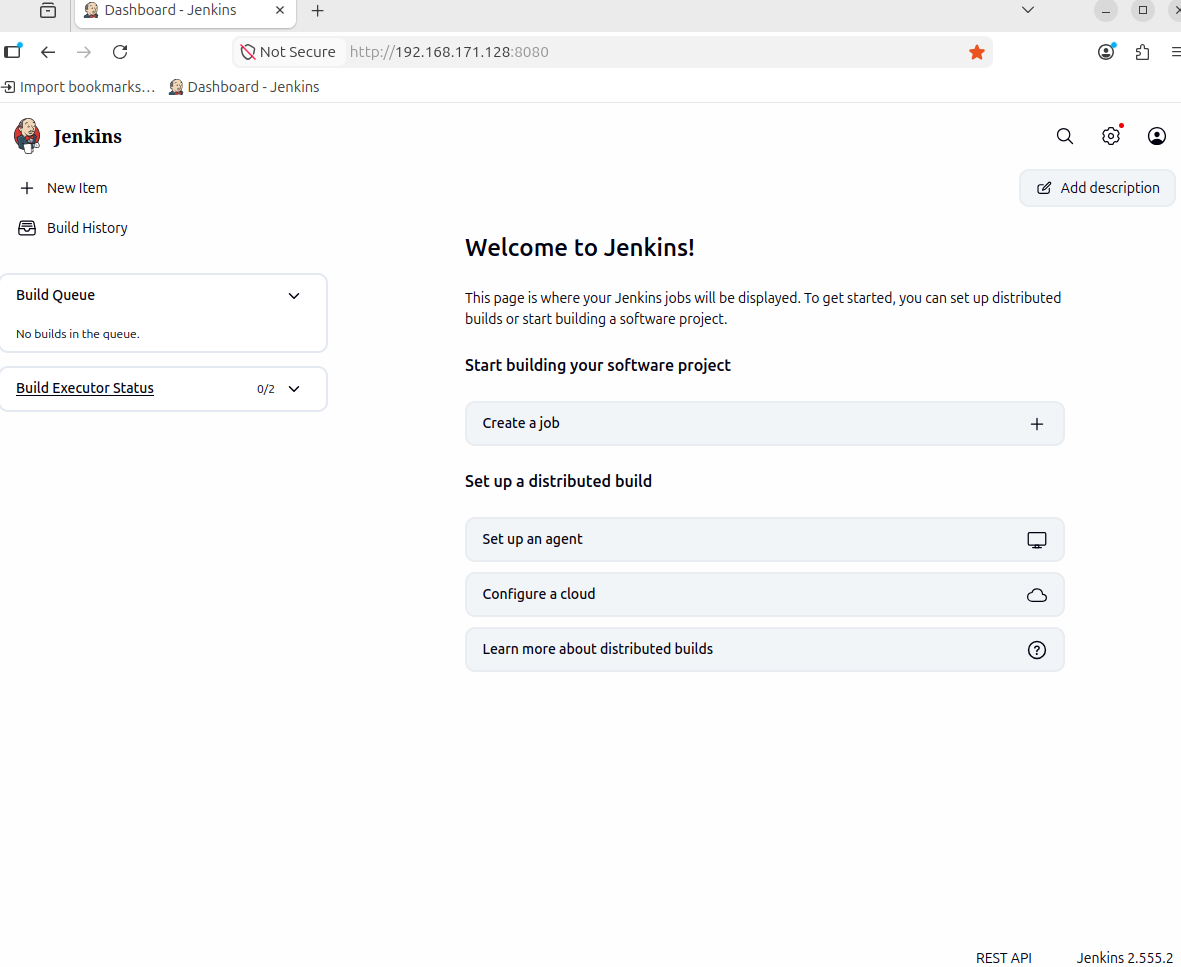This screenshot has height=967, width=1181.
Task: Click the Not Secure shield icon
Action: coord(248,52)
